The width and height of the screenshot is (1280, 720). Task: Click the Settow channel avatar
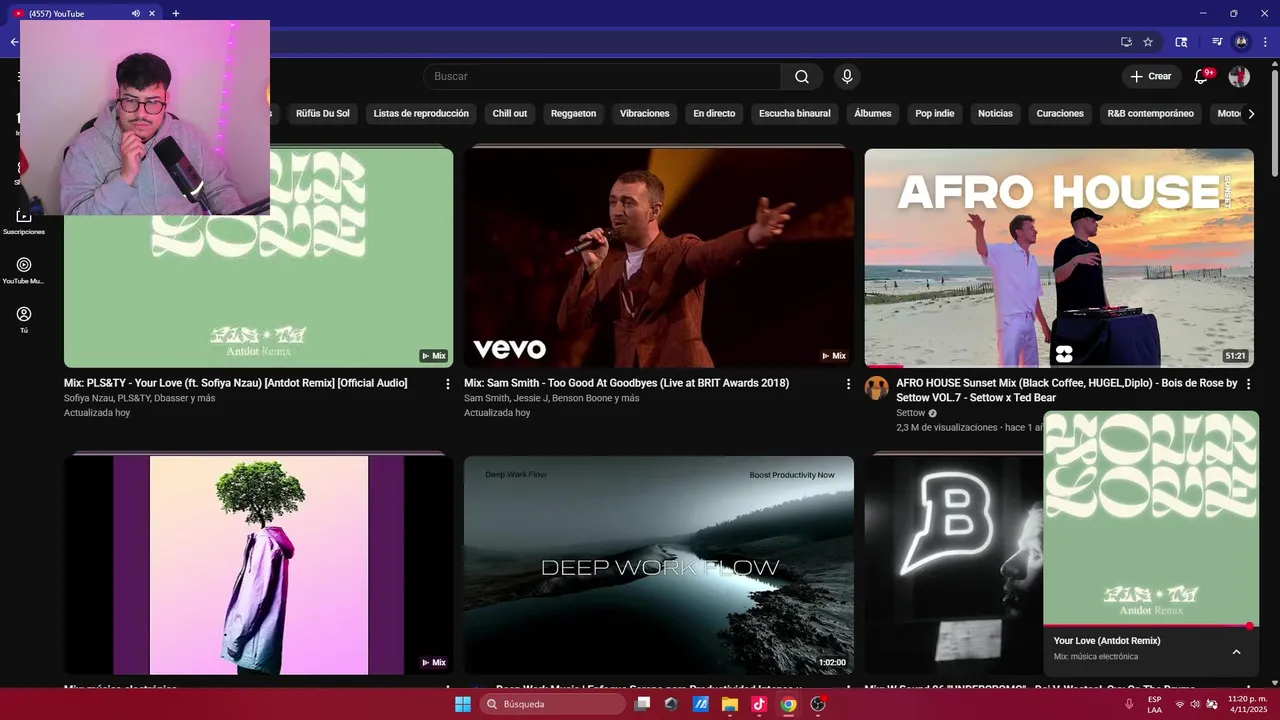coord(877,388)
